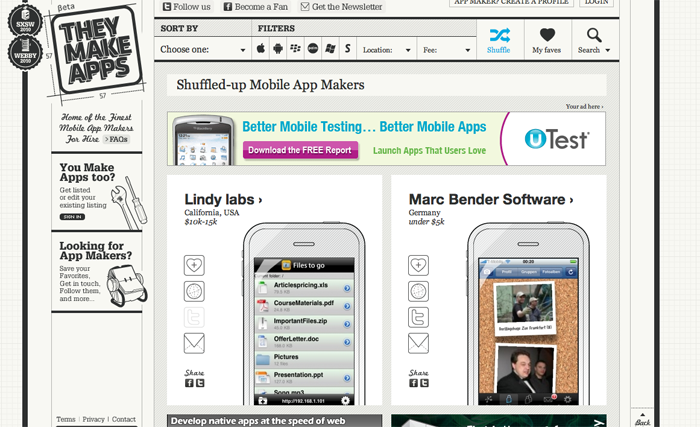Share Marc Bender Software on Facebook
This screenshot has width=700, height=427.
click(x=413, y=383)
